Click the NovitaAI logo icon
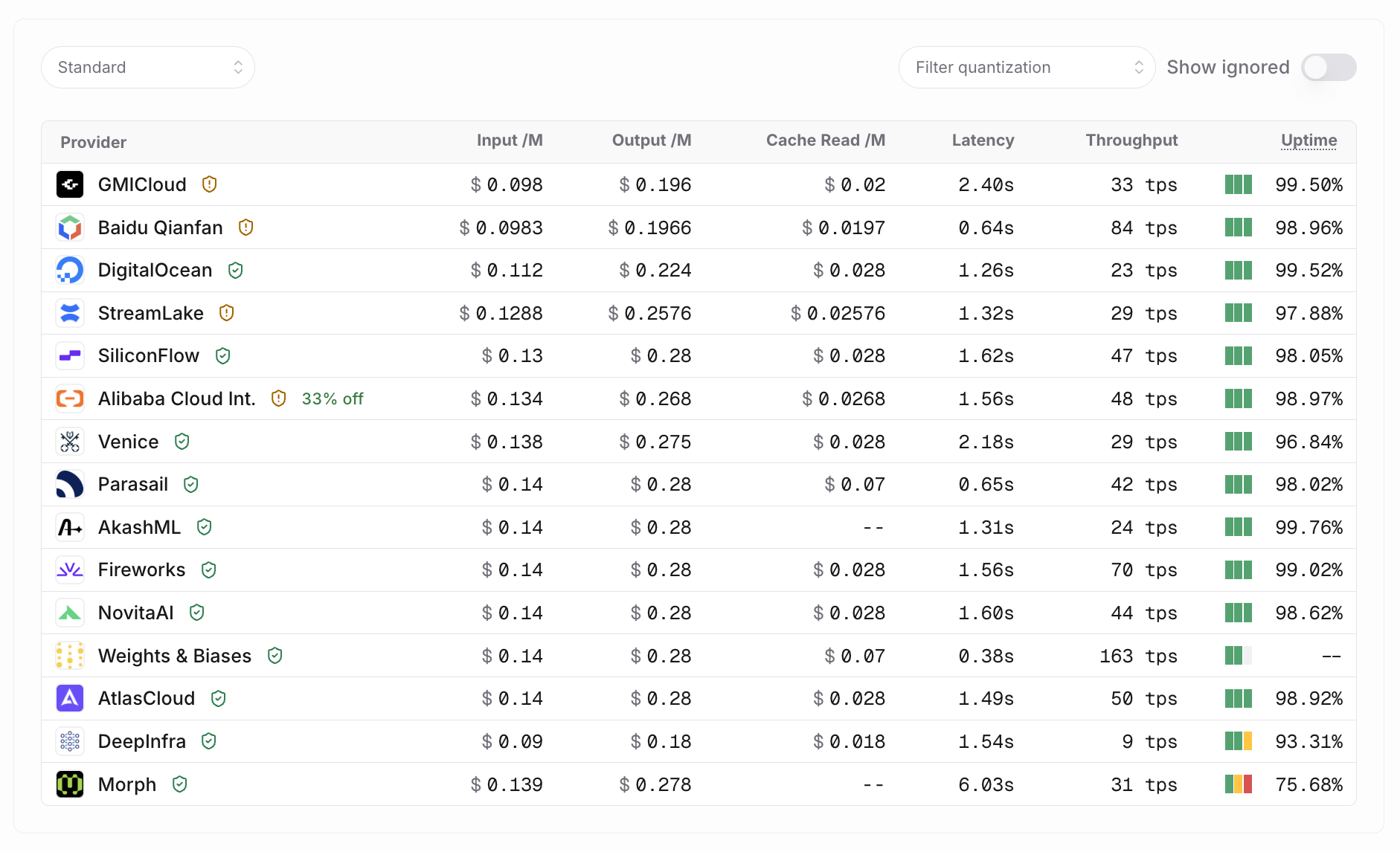Screen dimensions: 1400x852 pyautogui.click(x=70, y=613)
